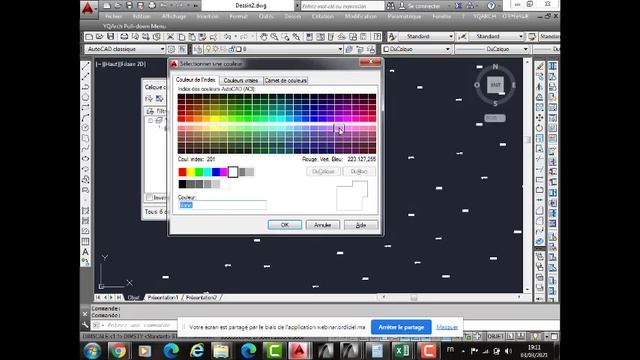Click the Pan hand tool icon
Viewport: 640px width, 360px height.
tap(264, 37)
